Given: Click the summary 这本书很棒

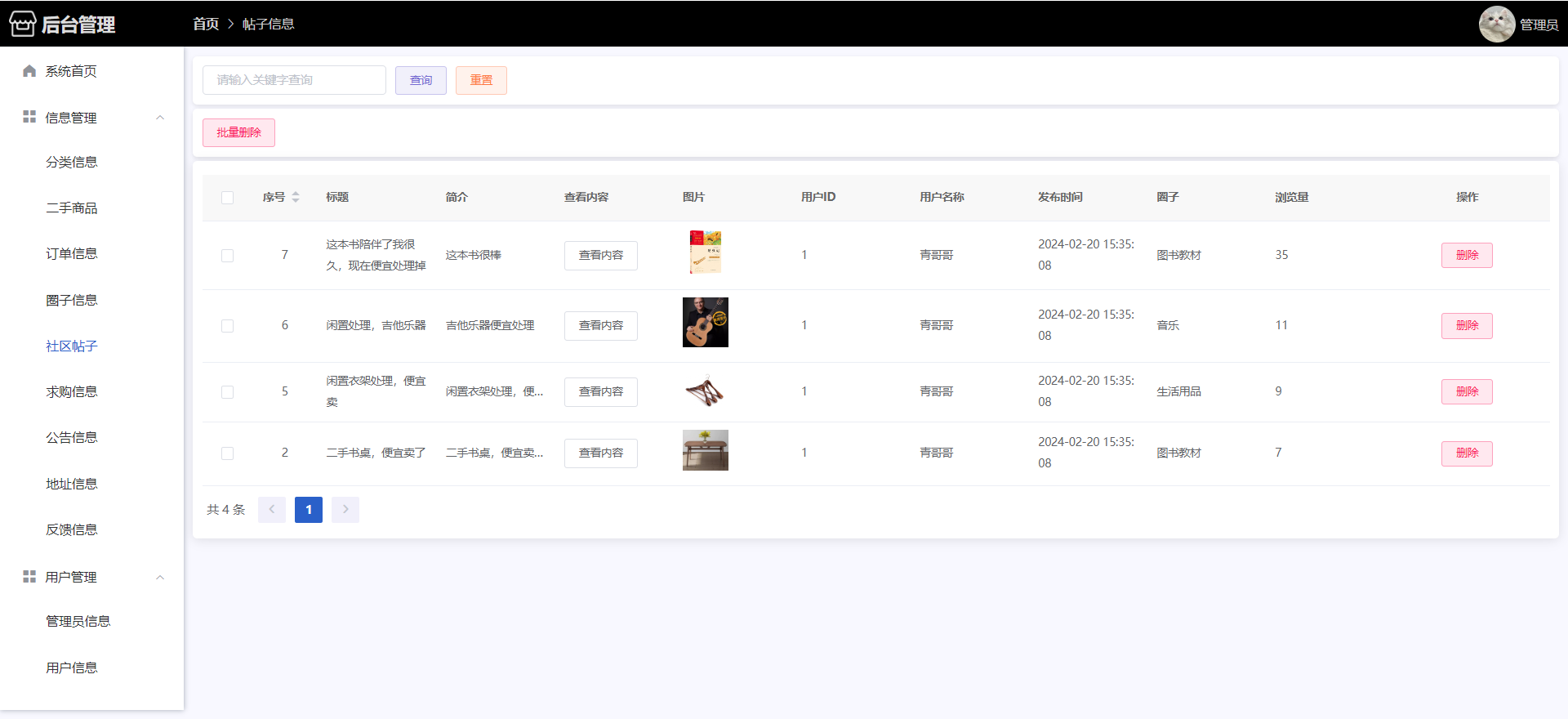Looking at the screenshot, I should [474, 256].
